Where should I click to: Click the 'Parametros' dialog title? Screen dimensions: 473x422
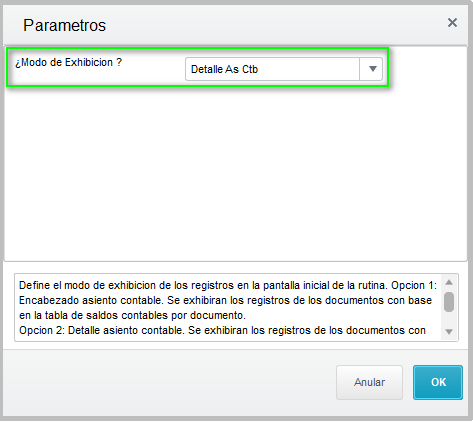coord(64,25)
